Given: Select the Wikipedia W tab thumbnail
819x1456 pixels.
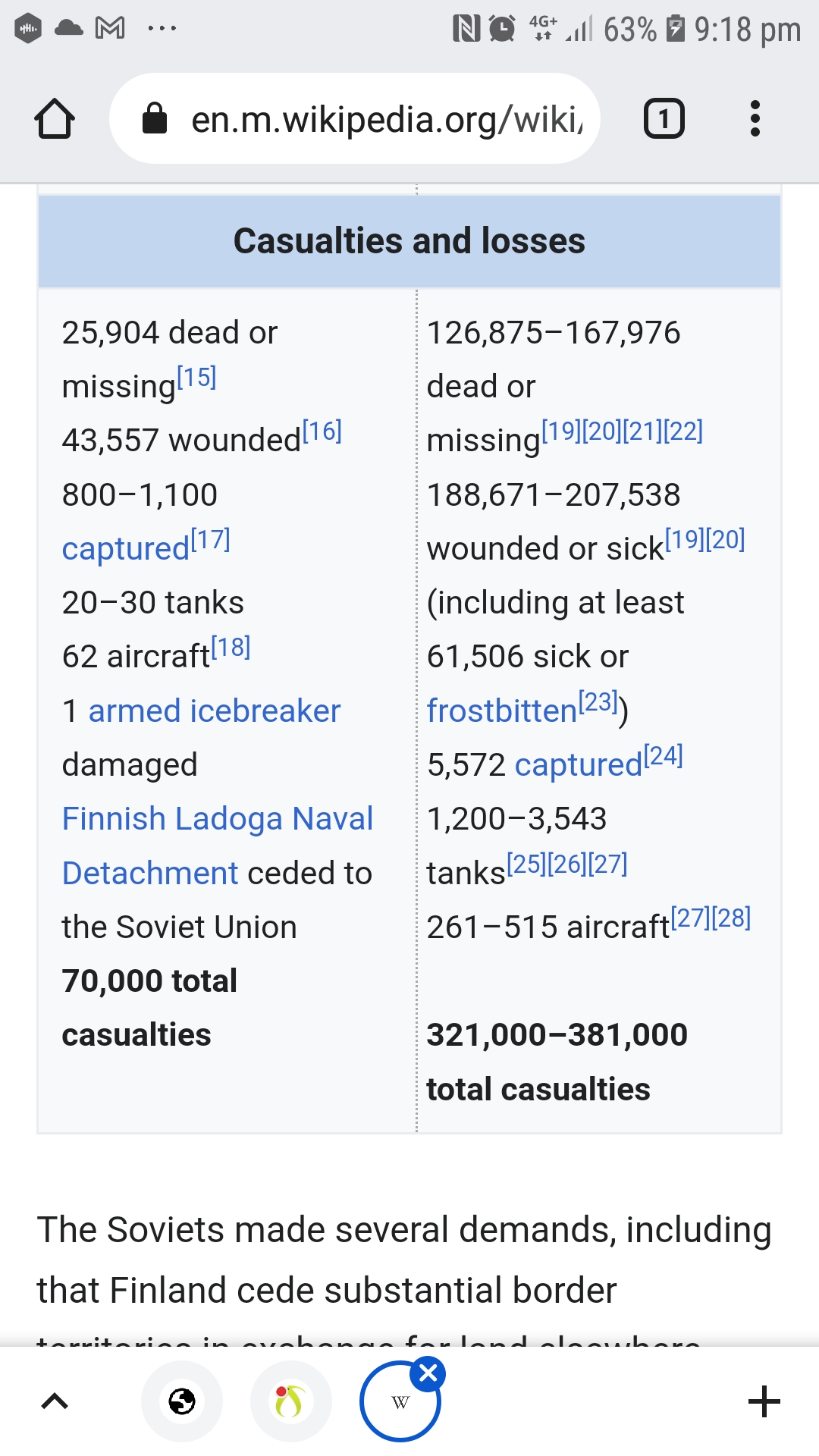Looking at the screenshot, I should pos(399,1403).
